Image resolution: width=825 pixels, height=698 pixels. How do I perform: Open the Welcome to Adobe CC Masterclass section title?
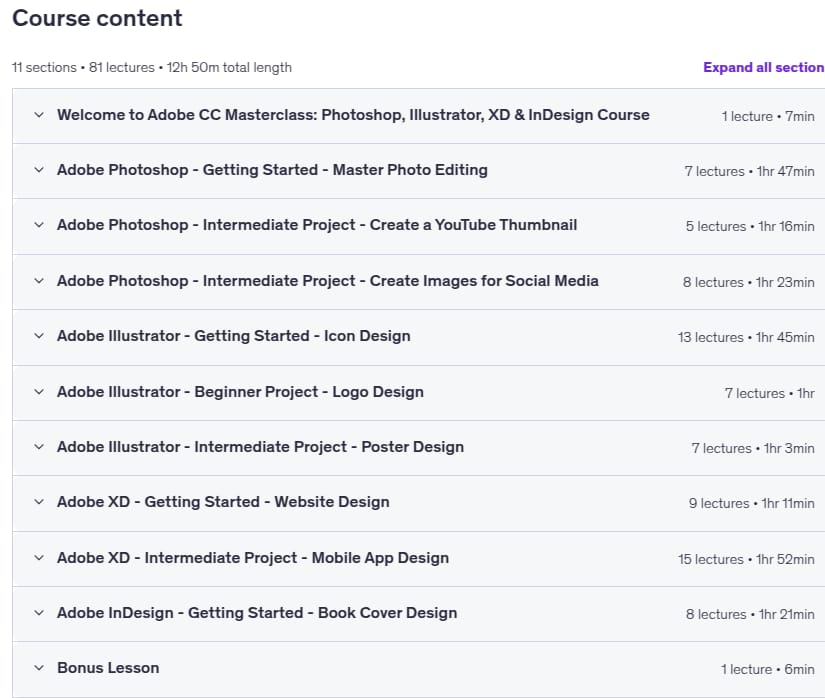point(353,115)
